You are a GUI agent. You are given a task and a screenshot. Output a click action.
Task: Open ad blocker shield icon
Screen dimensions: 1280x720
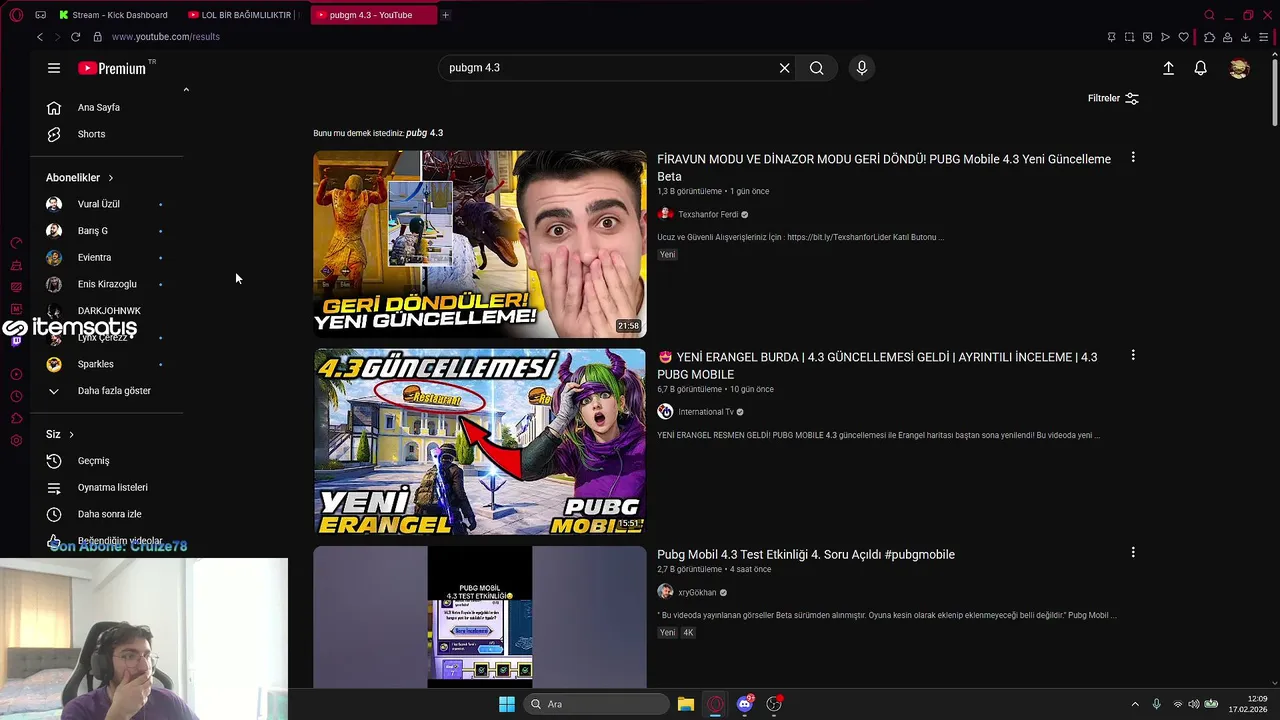point(1147,37)
